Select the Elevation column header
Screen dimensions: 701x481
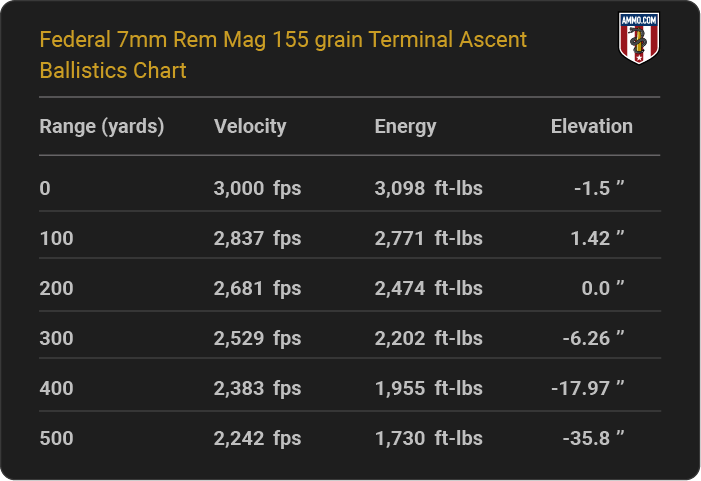[591, 127]
